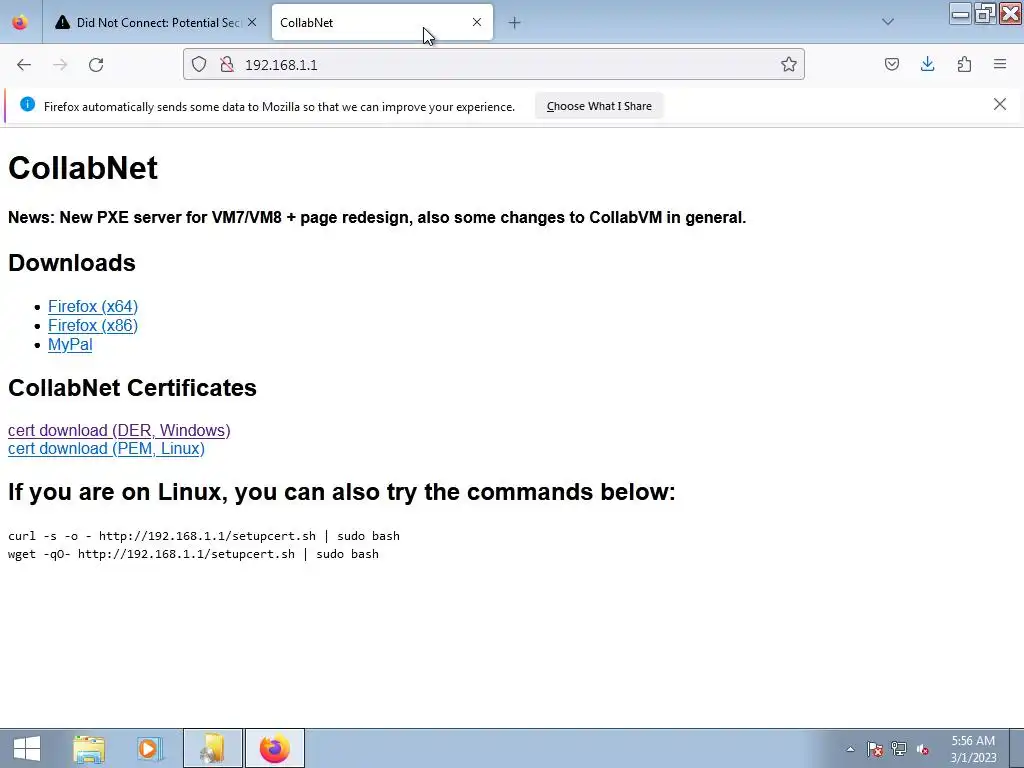1024x768 pixels.
Task: Open the taskbar clock showing 5:56 AM
Action: click(x=973, y=749)
